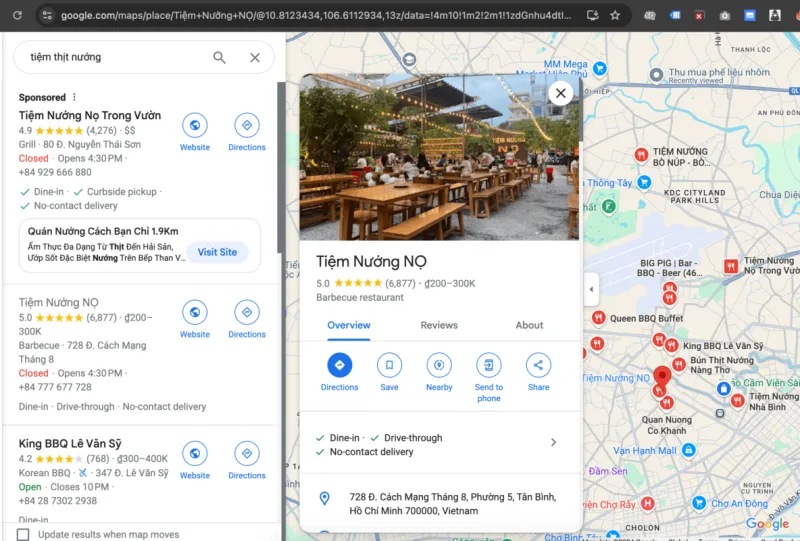
Task: Send place to phone icon
Action: [x=489, y=365]
